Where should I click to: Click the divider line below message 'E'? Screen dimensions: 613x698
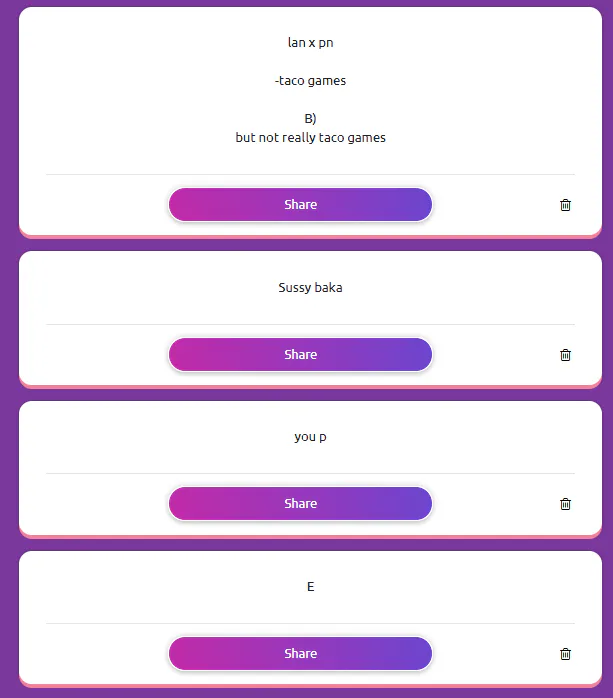pyautogui.click(x=310, y=624)
